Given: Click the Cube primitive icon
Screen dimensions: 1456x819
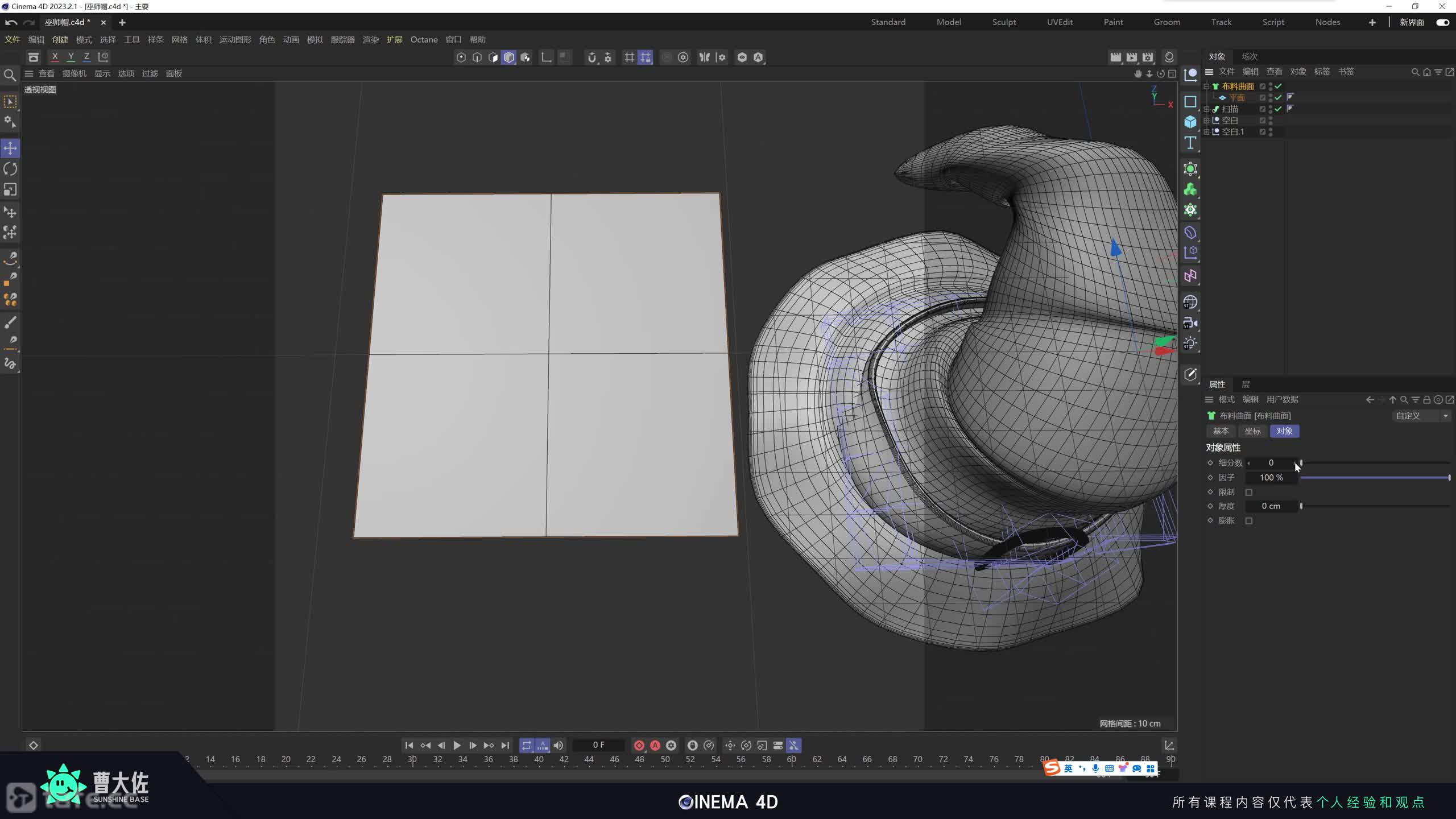Looking at the screenshot, I should (1190, 122).
